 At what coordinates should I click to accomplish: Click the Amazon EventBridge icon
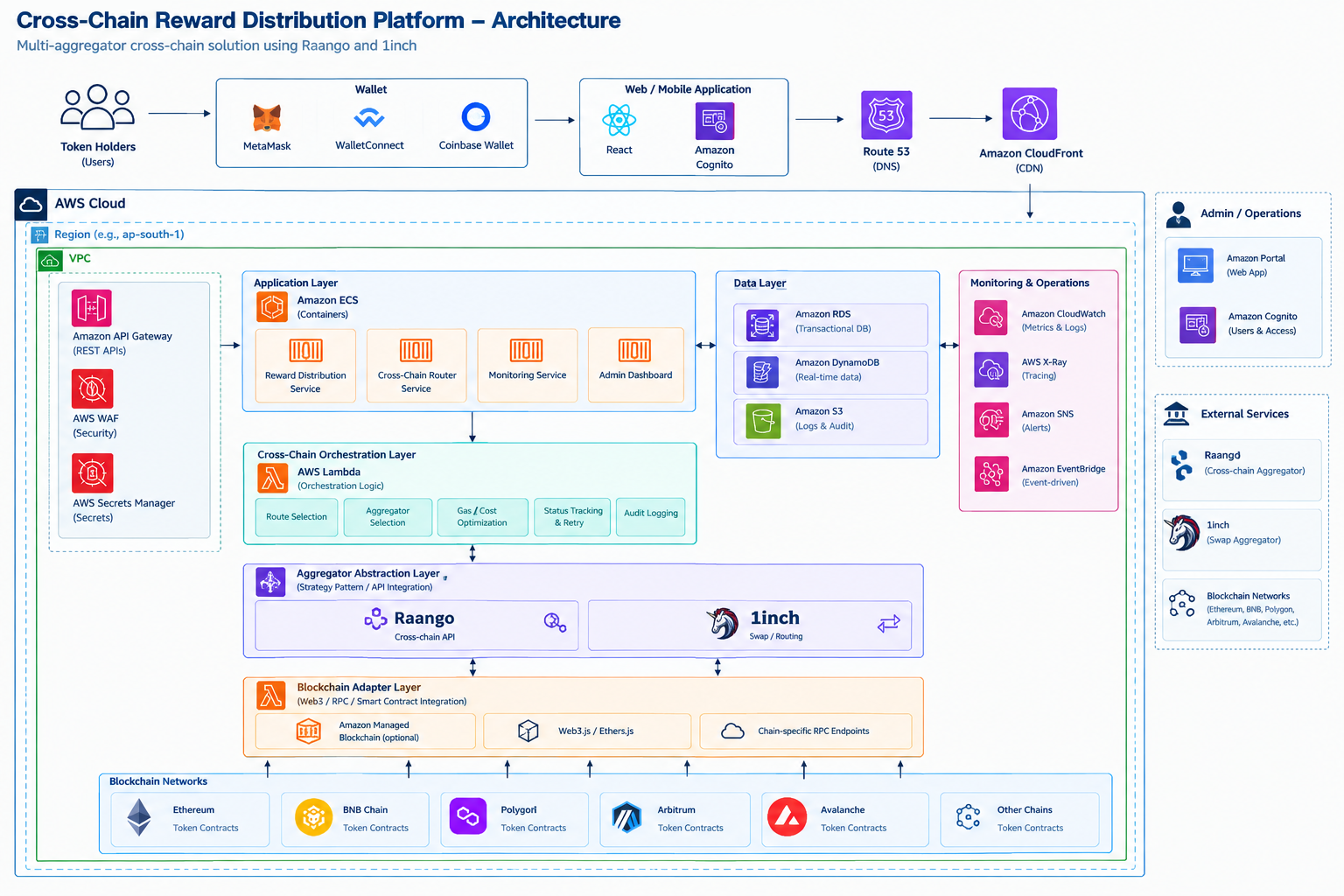991,474
